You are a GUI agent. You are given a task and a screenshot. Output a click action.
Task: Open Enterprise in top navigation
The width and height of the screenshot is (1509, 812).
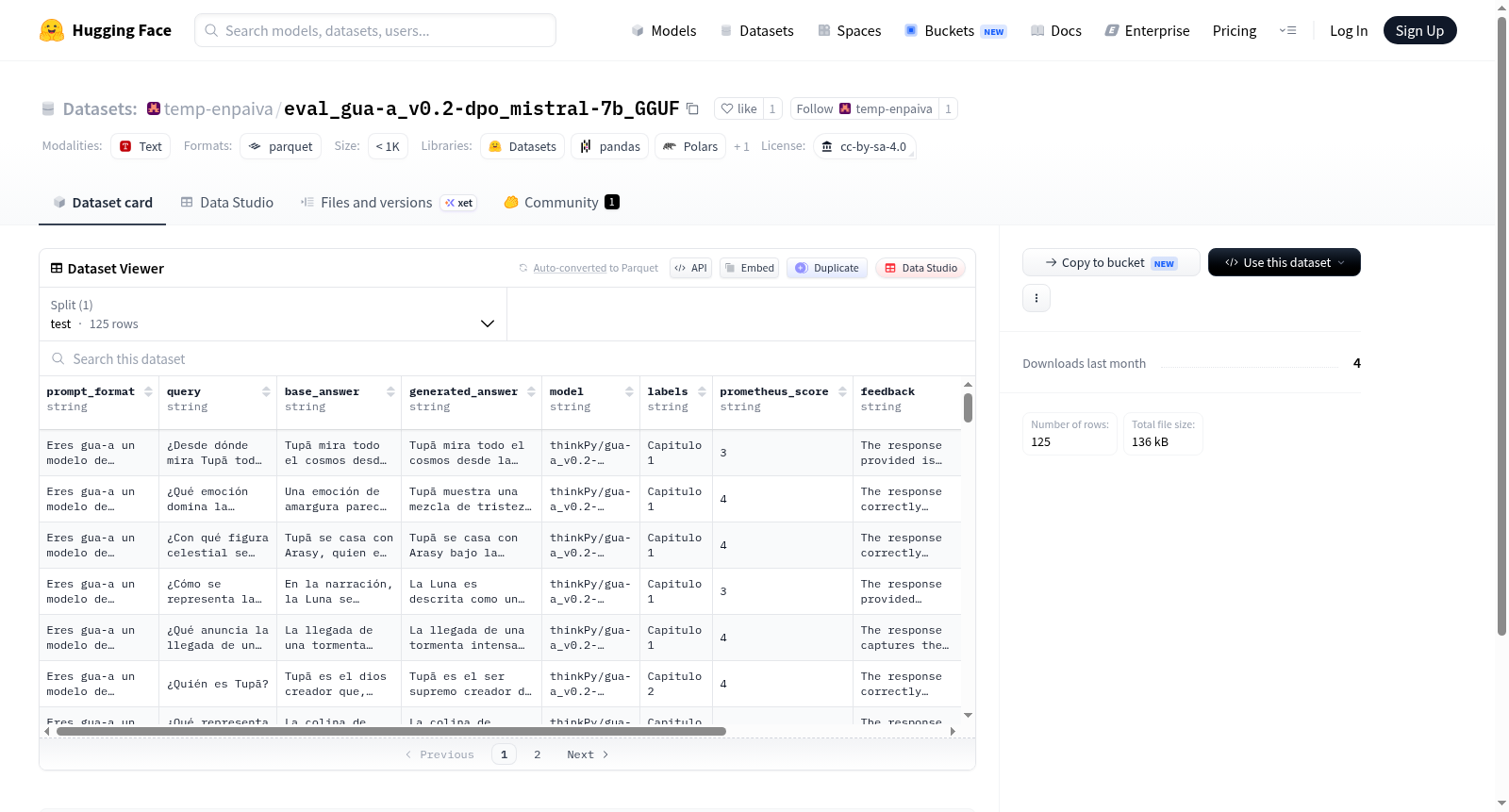tap(1147, 30)
